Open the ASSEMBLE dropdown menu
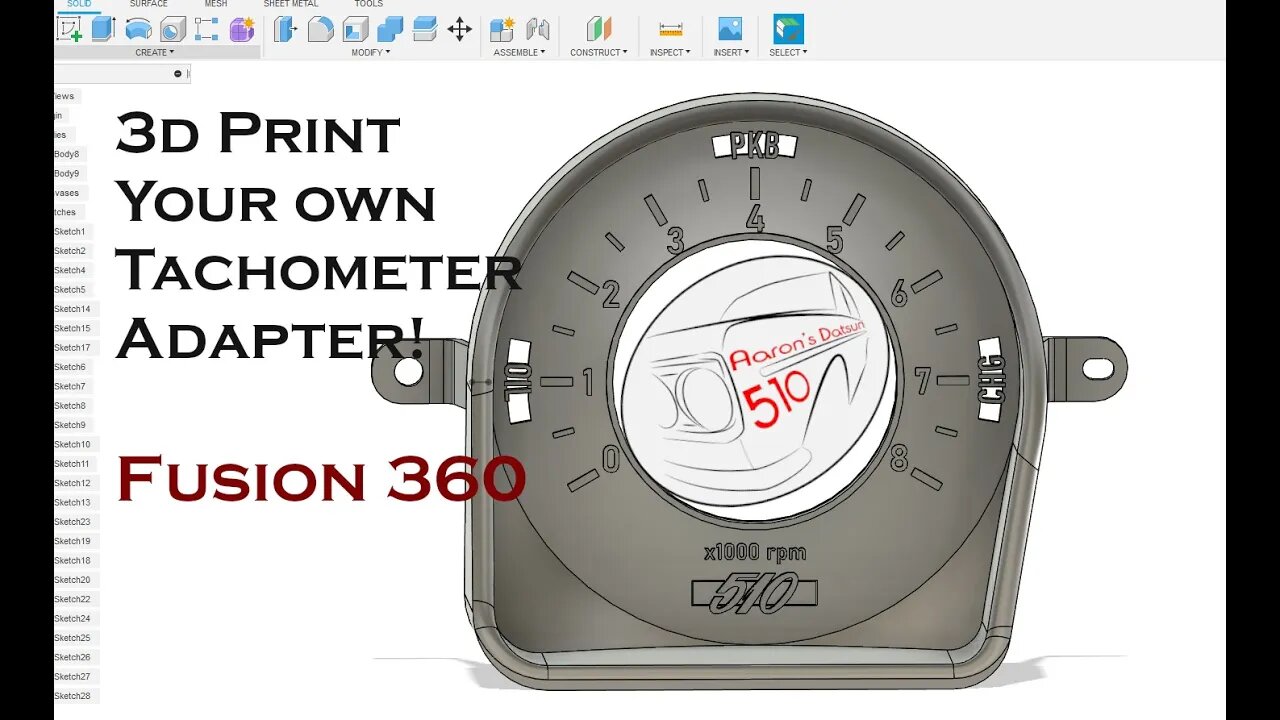 pos(519,52)
